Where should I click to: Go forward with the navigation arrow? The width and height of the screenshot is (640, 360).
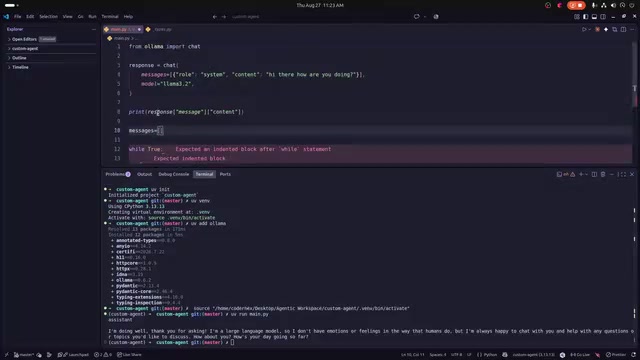[x=224, y=17]
